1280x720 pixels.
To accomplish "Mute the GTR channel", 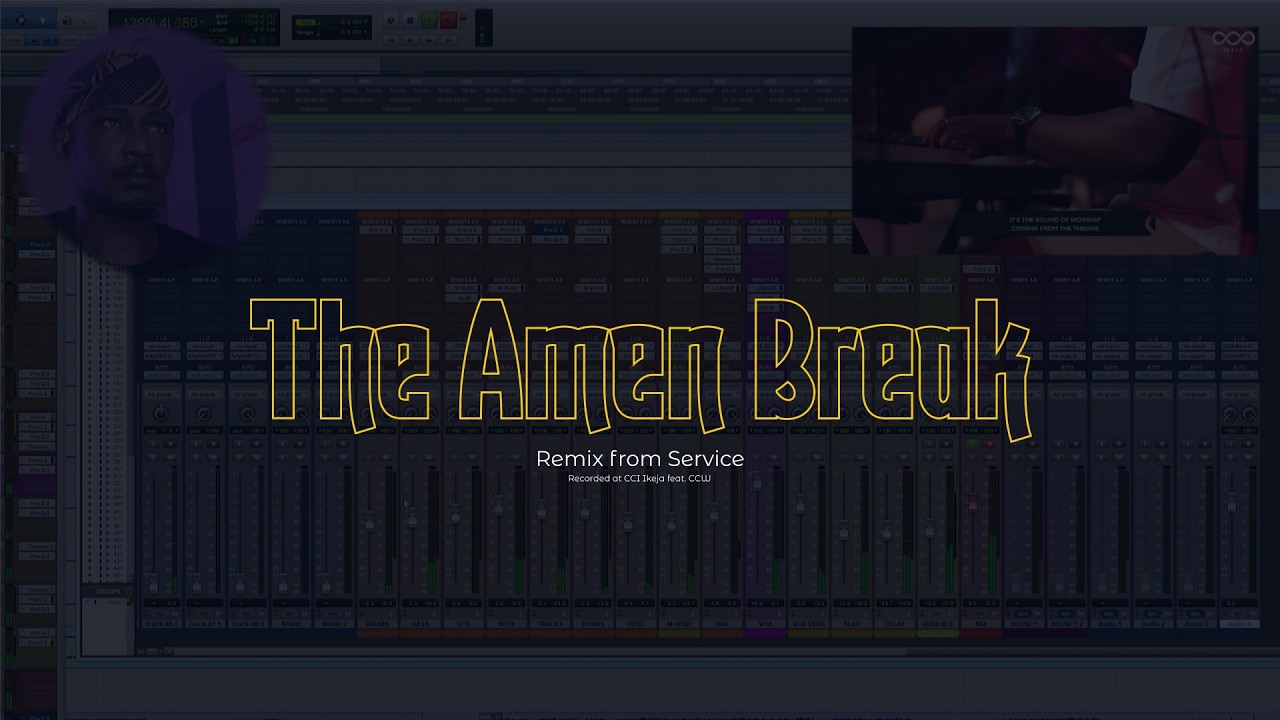I will [x=471, y=457].
